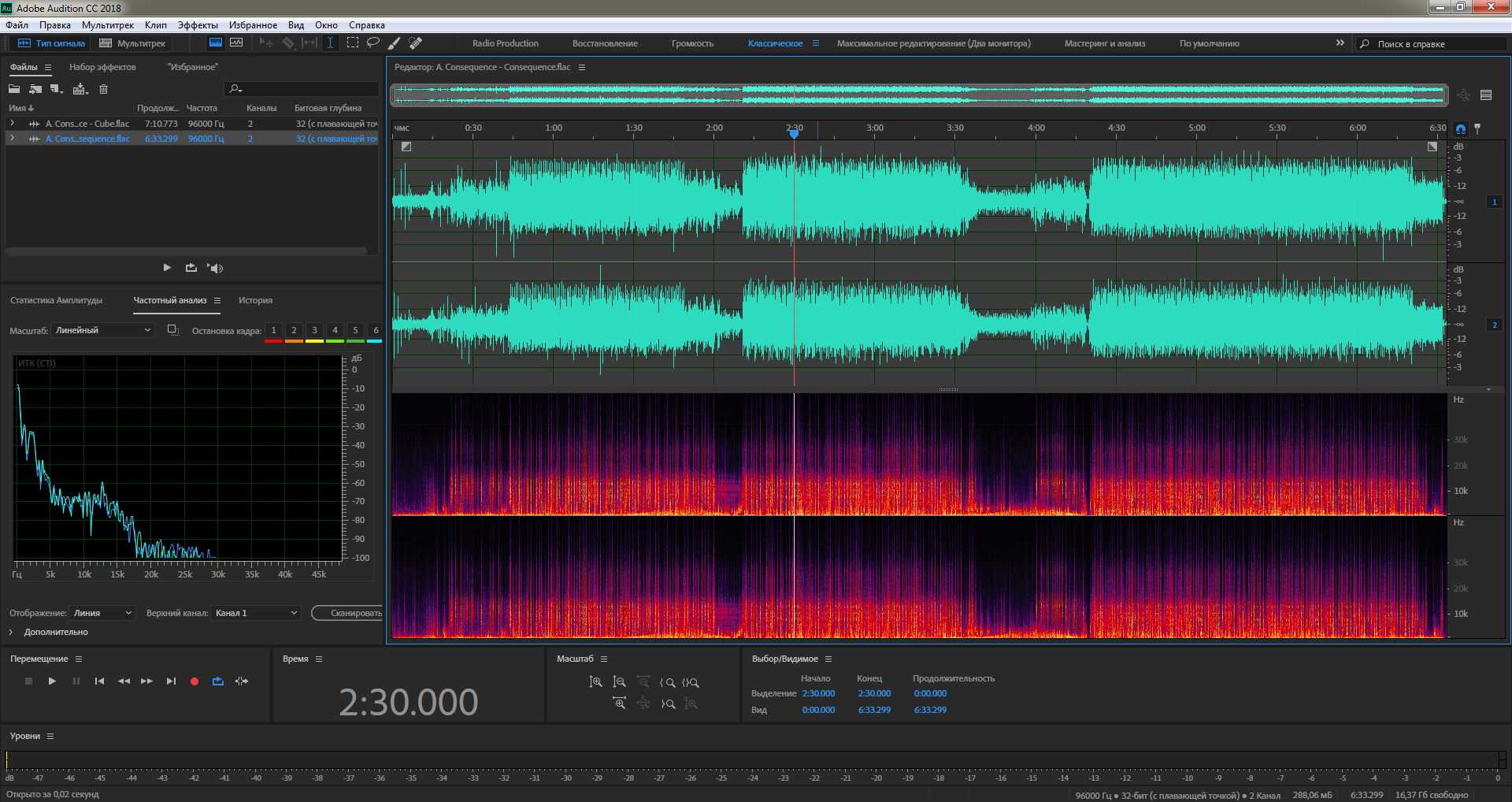Image resolution: width=1512 pixels, height=802 pixels.
Task: Open the Масштаб Линейный dropdown
Action: [x=102, y=330]
